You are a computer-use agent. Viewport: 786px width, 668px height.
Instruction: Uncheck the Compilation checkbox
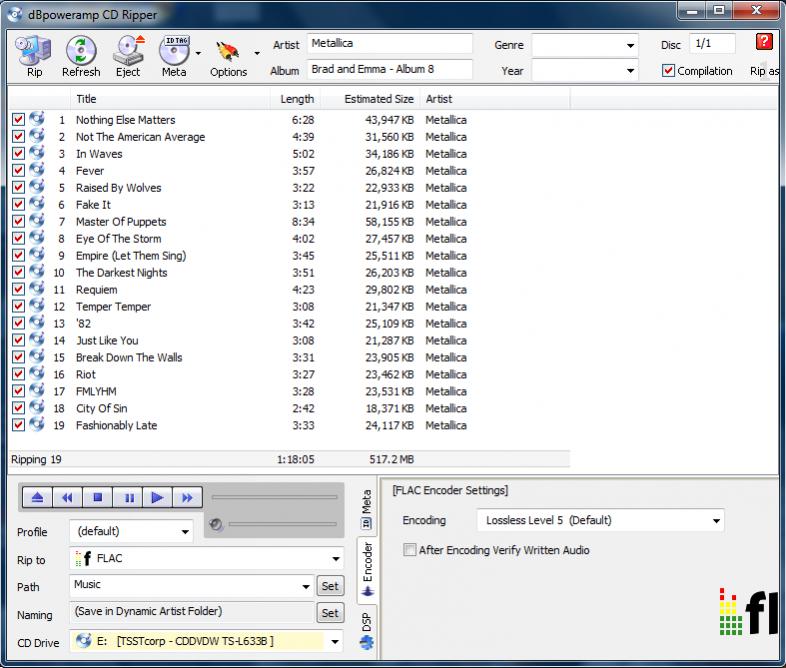tap(669, 71)
